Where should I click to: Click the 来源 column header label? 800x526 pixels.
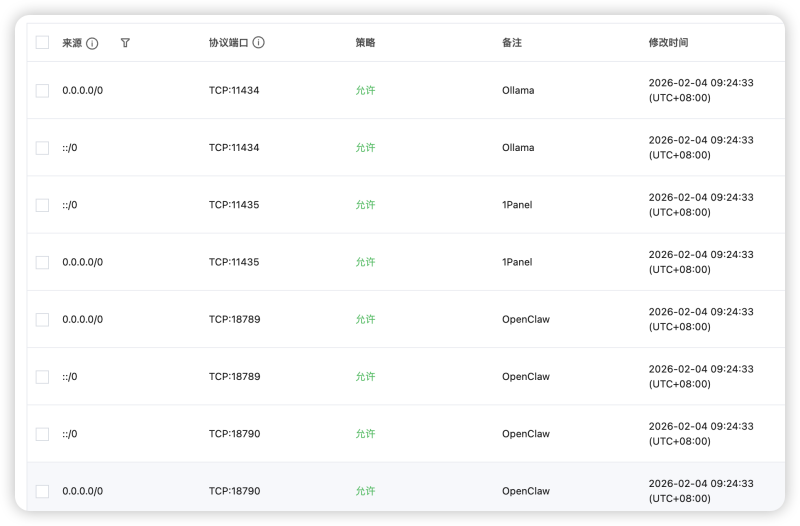click(x=72, y=43)
